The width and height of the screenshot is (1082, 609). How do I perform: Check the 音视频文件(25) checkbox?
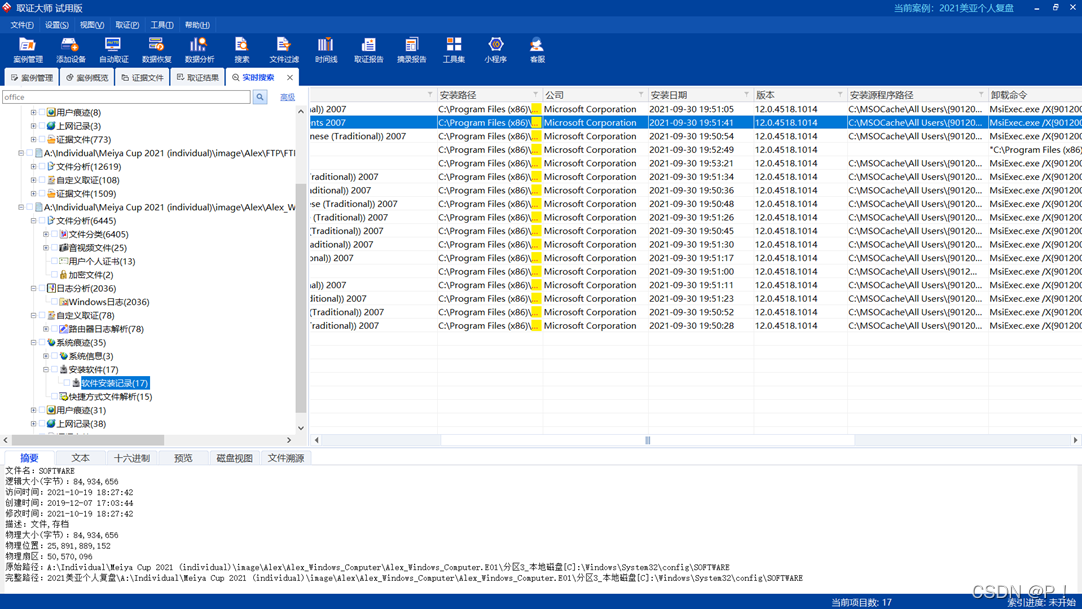(55, 248)
